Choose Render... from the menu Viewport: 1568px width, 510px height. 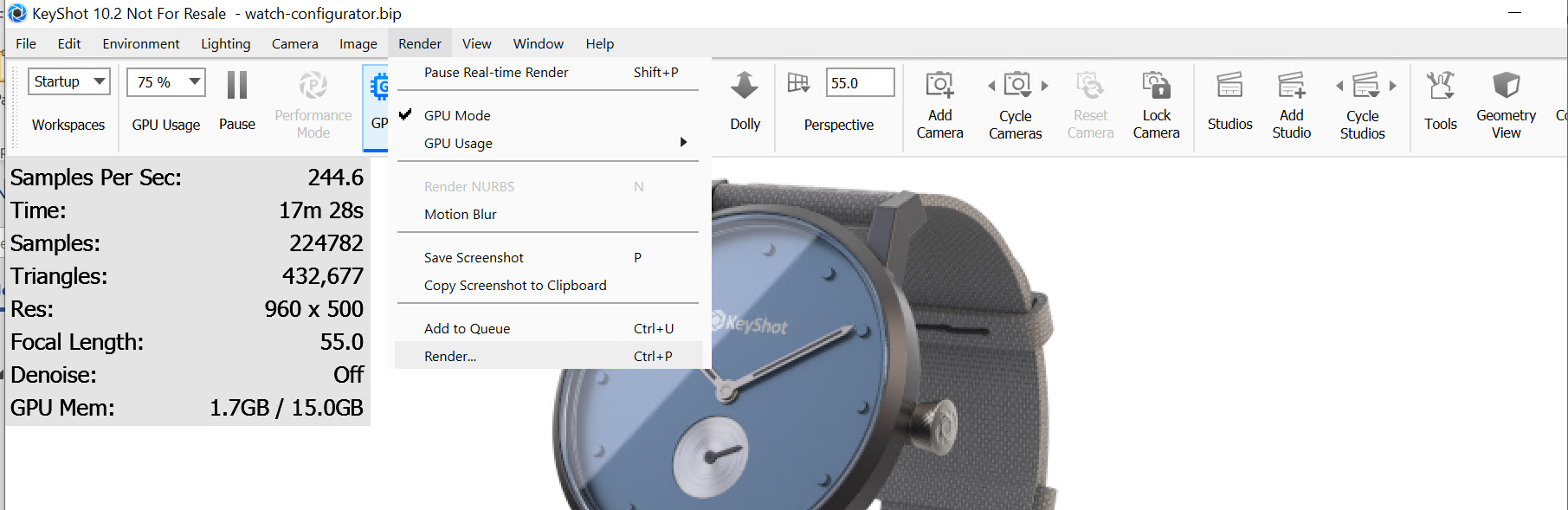(450, 357)
